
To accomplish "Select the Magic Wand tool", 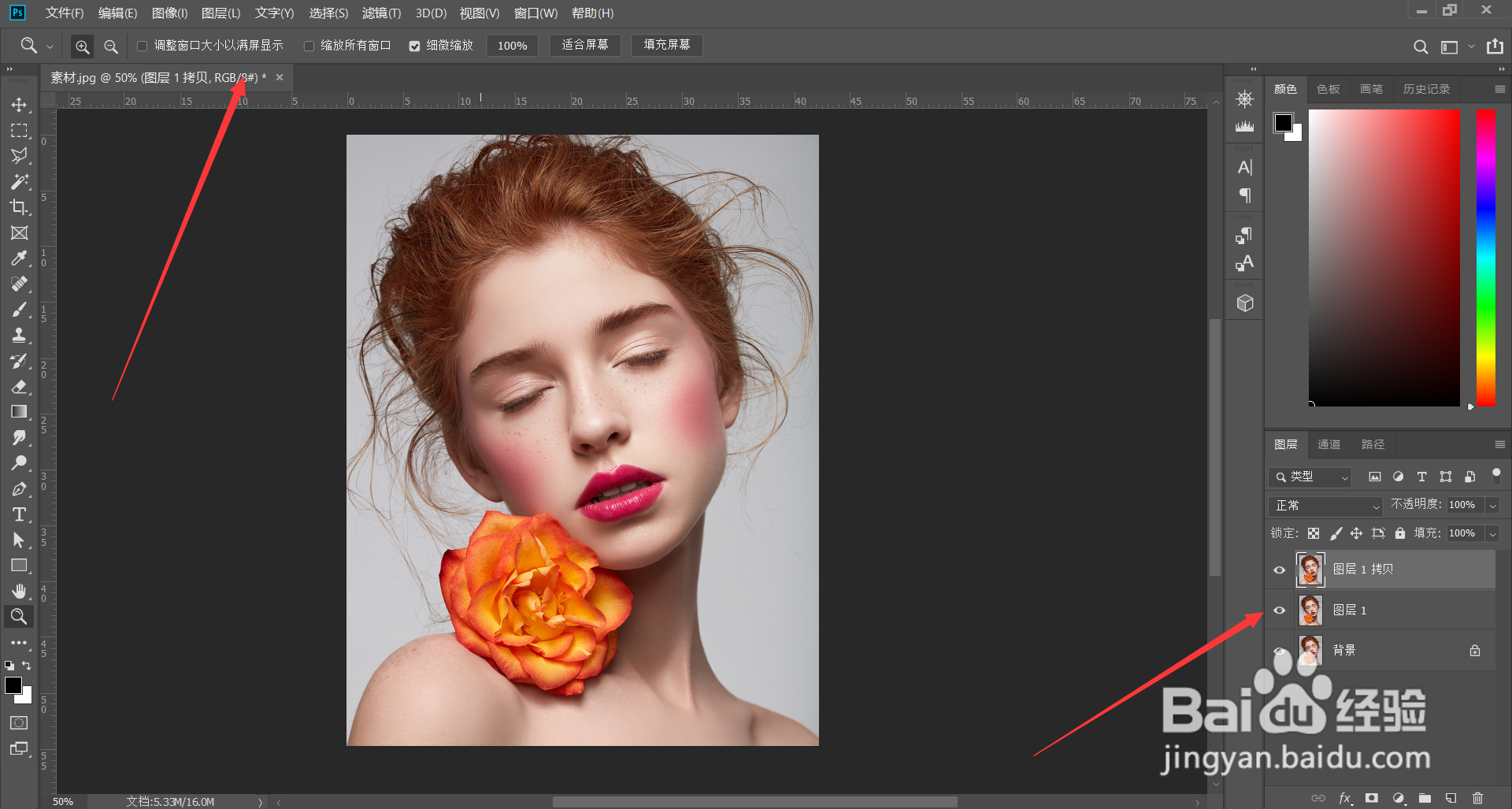I will tap(19, 181).
